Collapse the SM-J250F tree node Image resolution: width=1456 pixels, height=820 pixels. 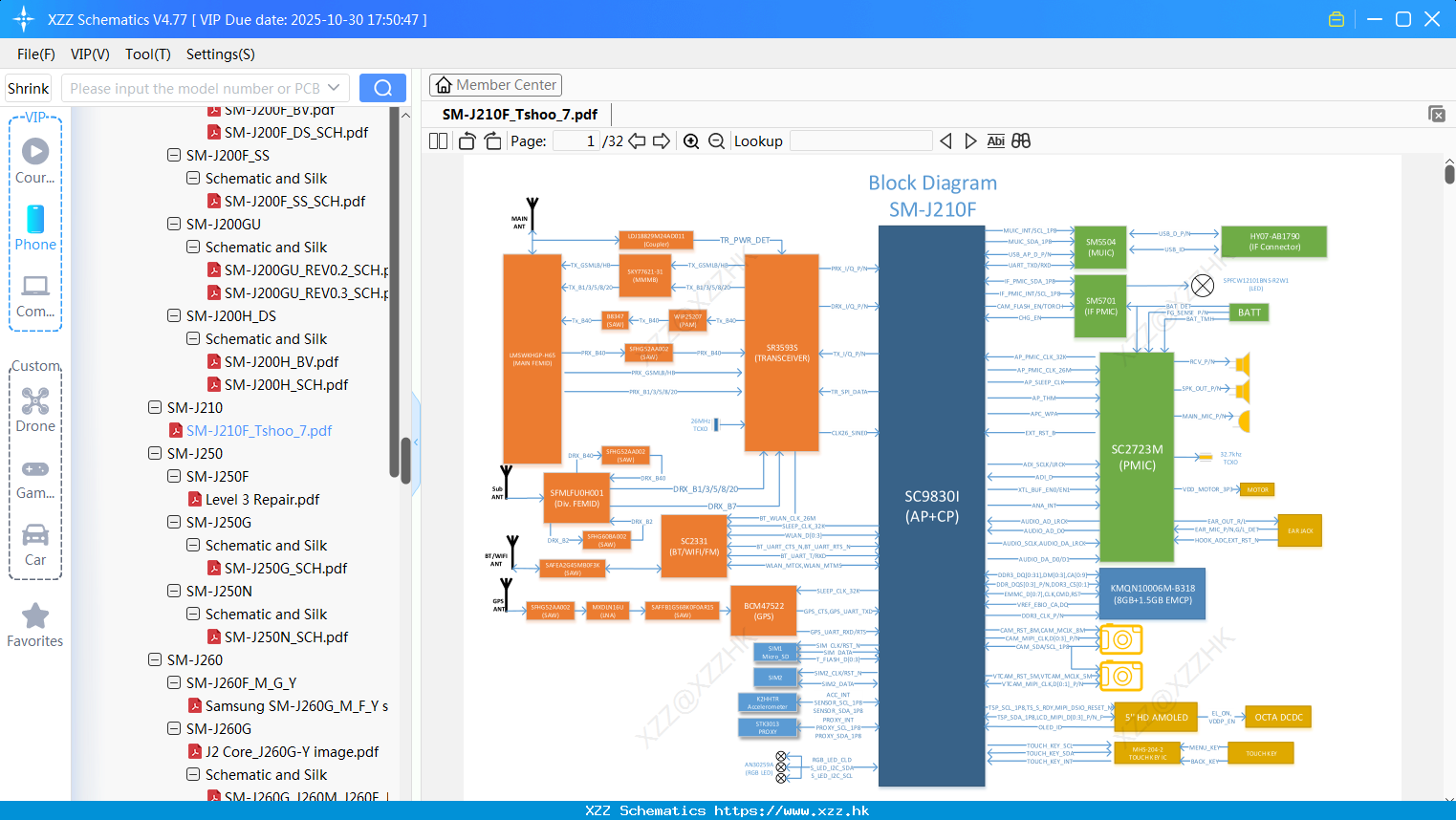coord(174,476)
